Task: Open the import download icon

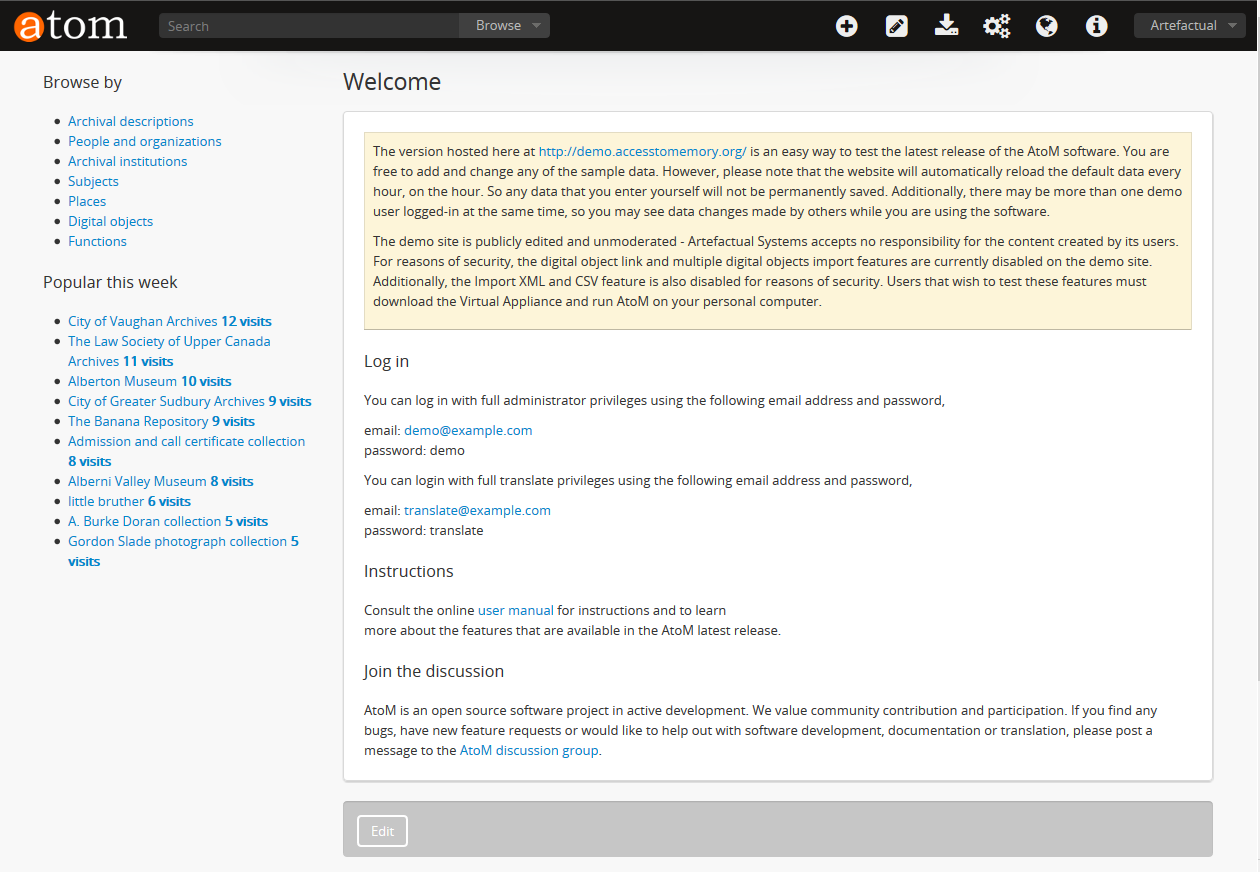Action: coord(946,26)
